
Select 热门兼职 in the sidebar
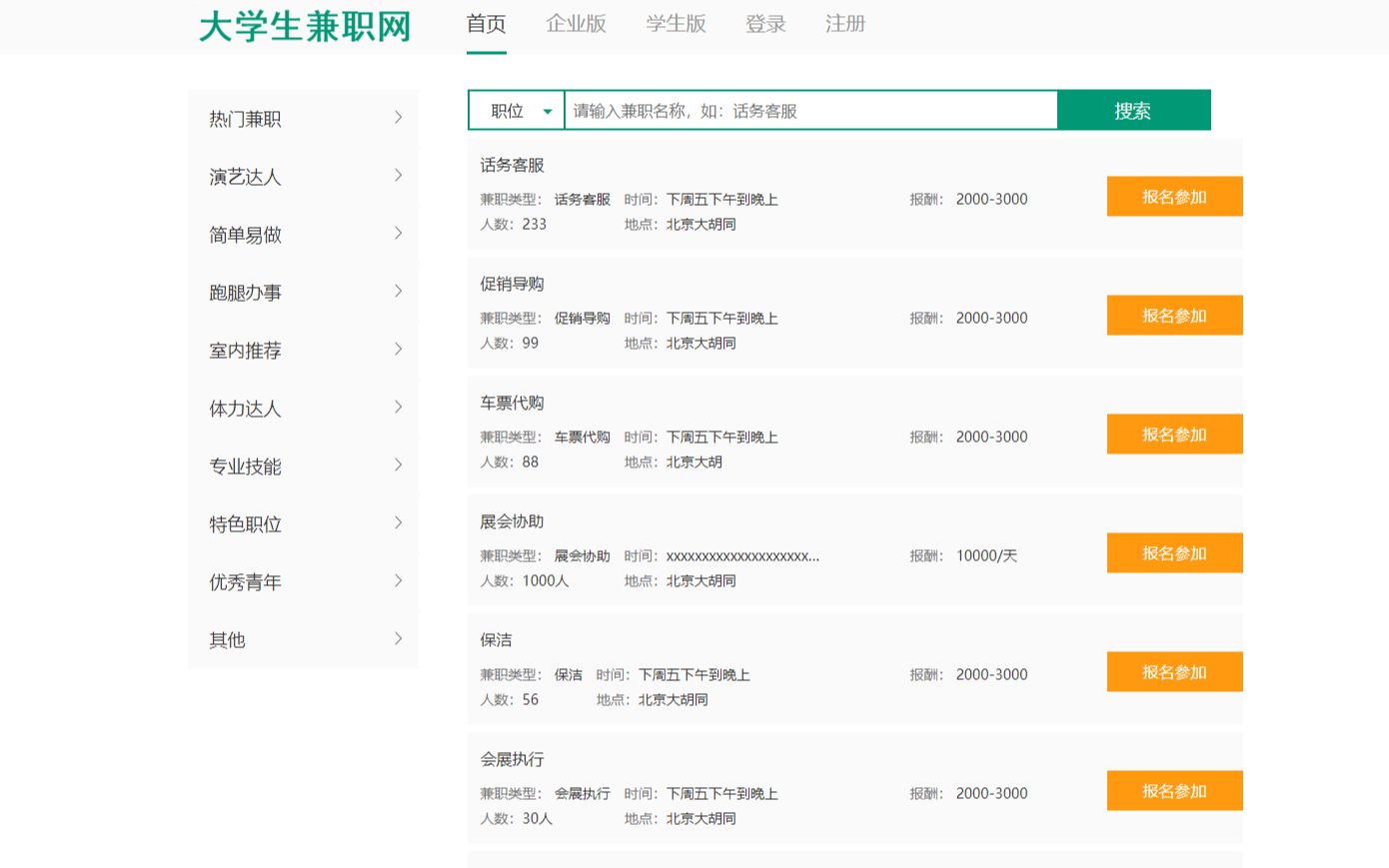245,119
